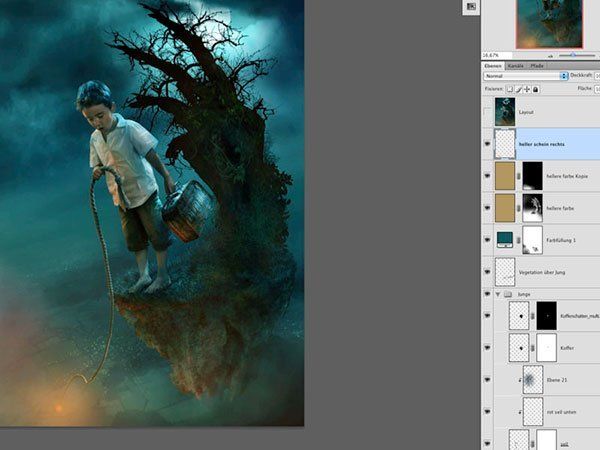Click mask link icon on hellere farbe Kopie
This screenshot has width=600, height=450.
tap(518, 176)
